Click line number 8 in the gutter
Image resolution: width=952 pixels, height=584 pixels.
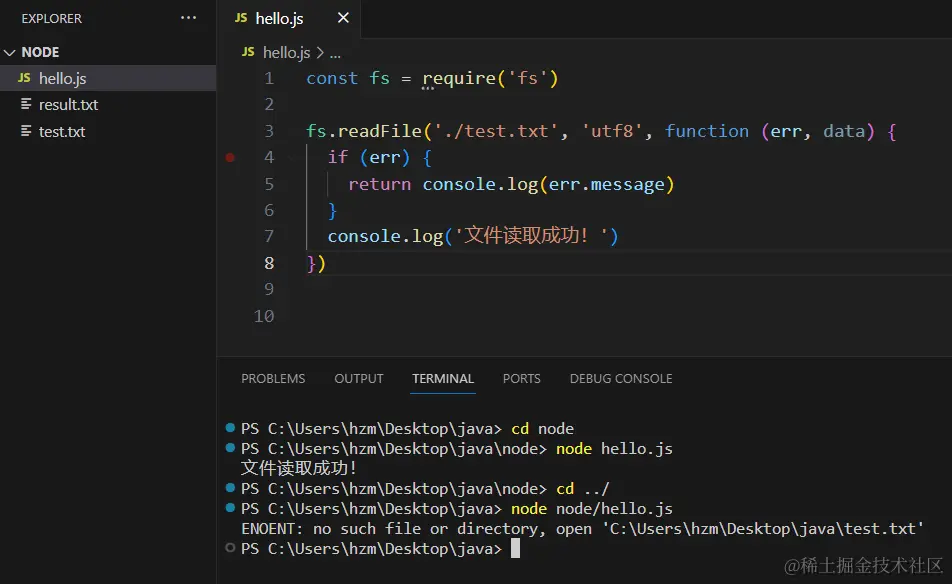click(x=269, y=263)
